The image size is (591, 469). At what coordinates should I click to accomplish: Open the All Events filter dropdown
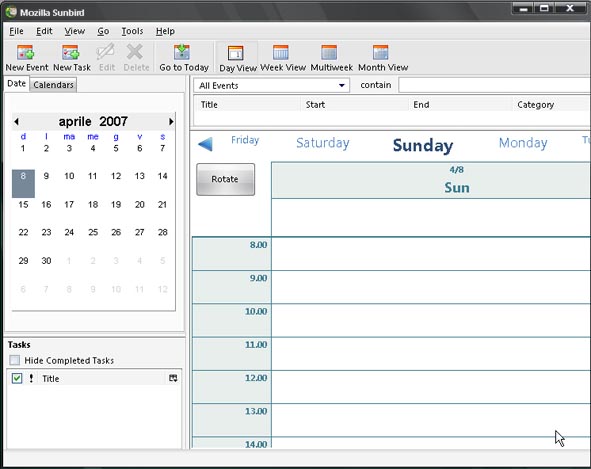[271, 86]
